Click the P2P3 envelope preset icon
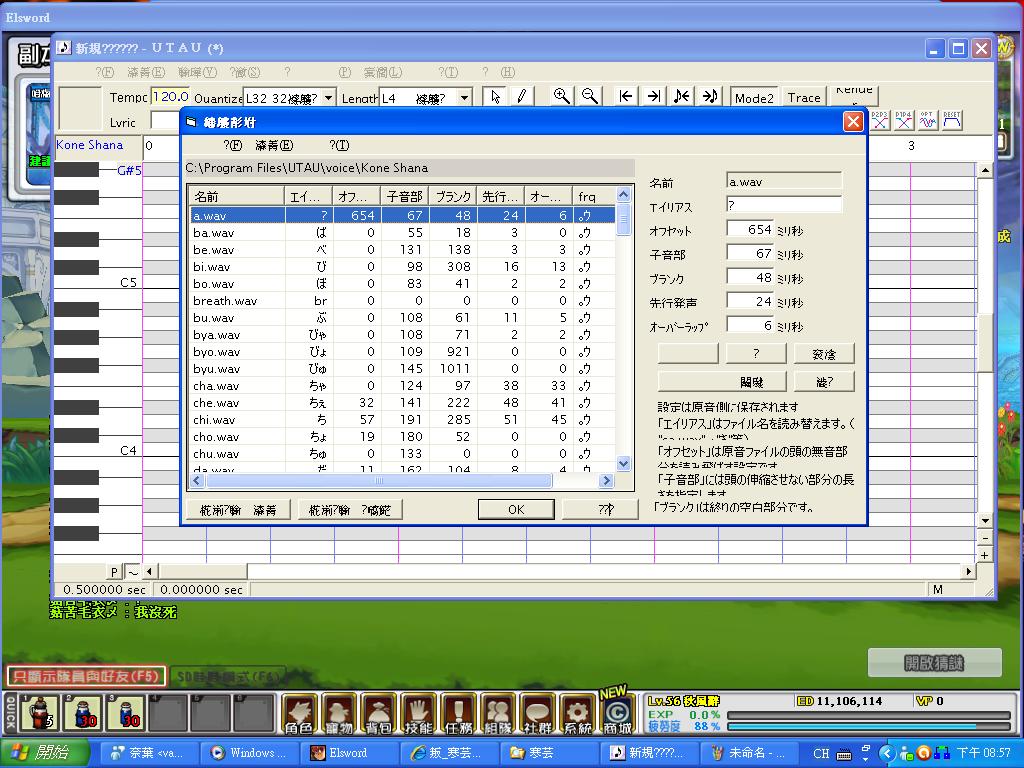The height and width of the screenshot is (768, 1024). coord(880,120)
